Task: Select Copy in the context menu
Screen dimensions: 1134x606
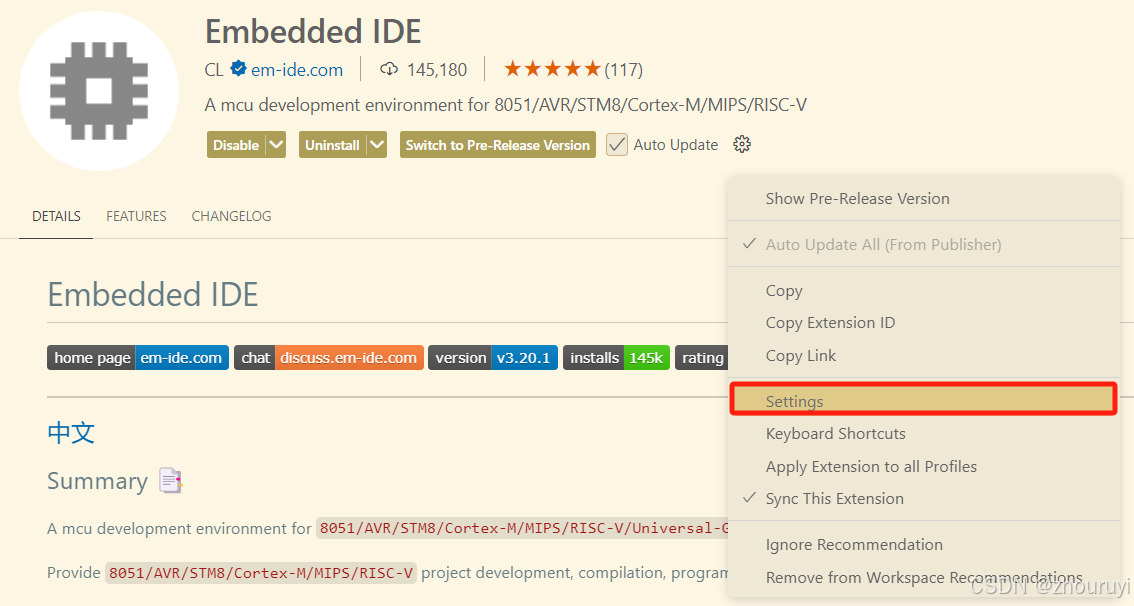Action: (x=924, y=291)
